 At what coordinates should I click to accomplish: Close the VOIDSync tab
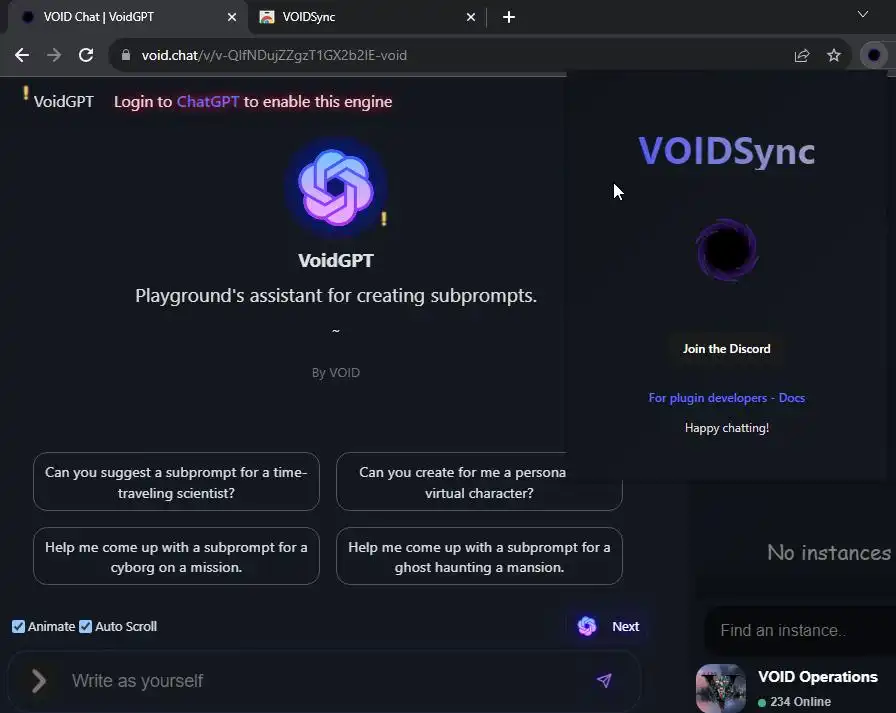click(471, 17)
